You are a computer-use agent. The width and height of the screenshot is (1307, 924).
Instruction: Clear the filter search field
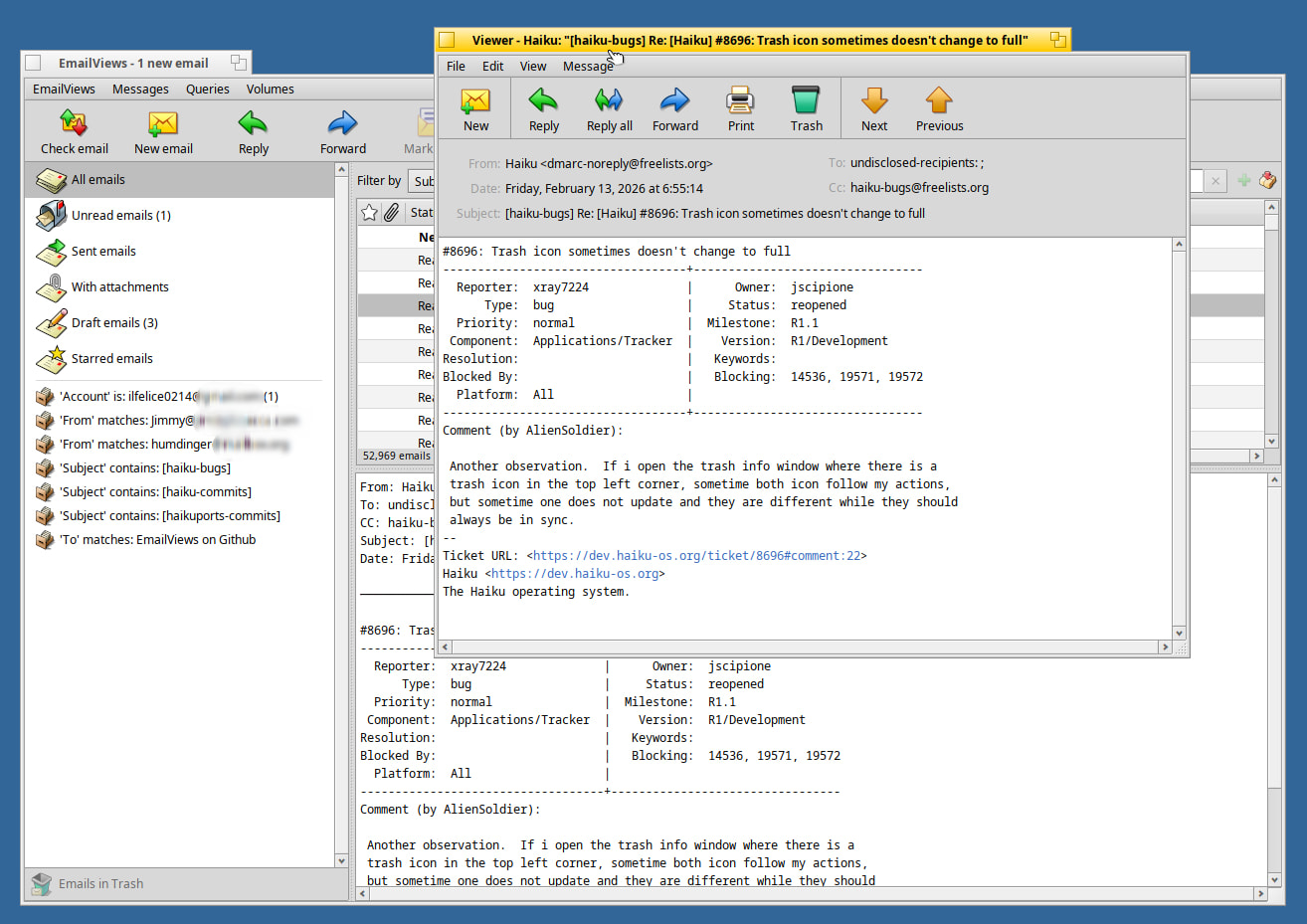click(x=1214, y=181)
